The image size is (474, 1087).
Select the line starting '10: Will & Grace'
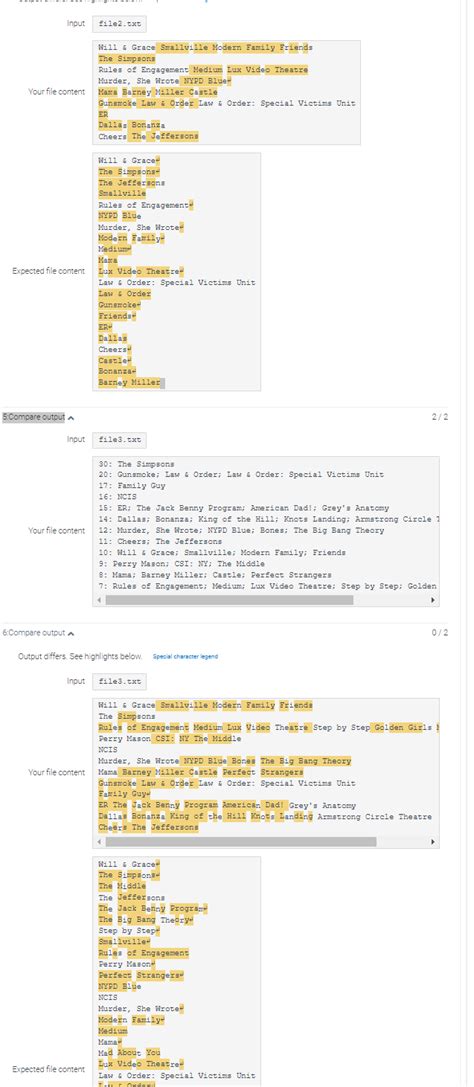tap(222, 553)
